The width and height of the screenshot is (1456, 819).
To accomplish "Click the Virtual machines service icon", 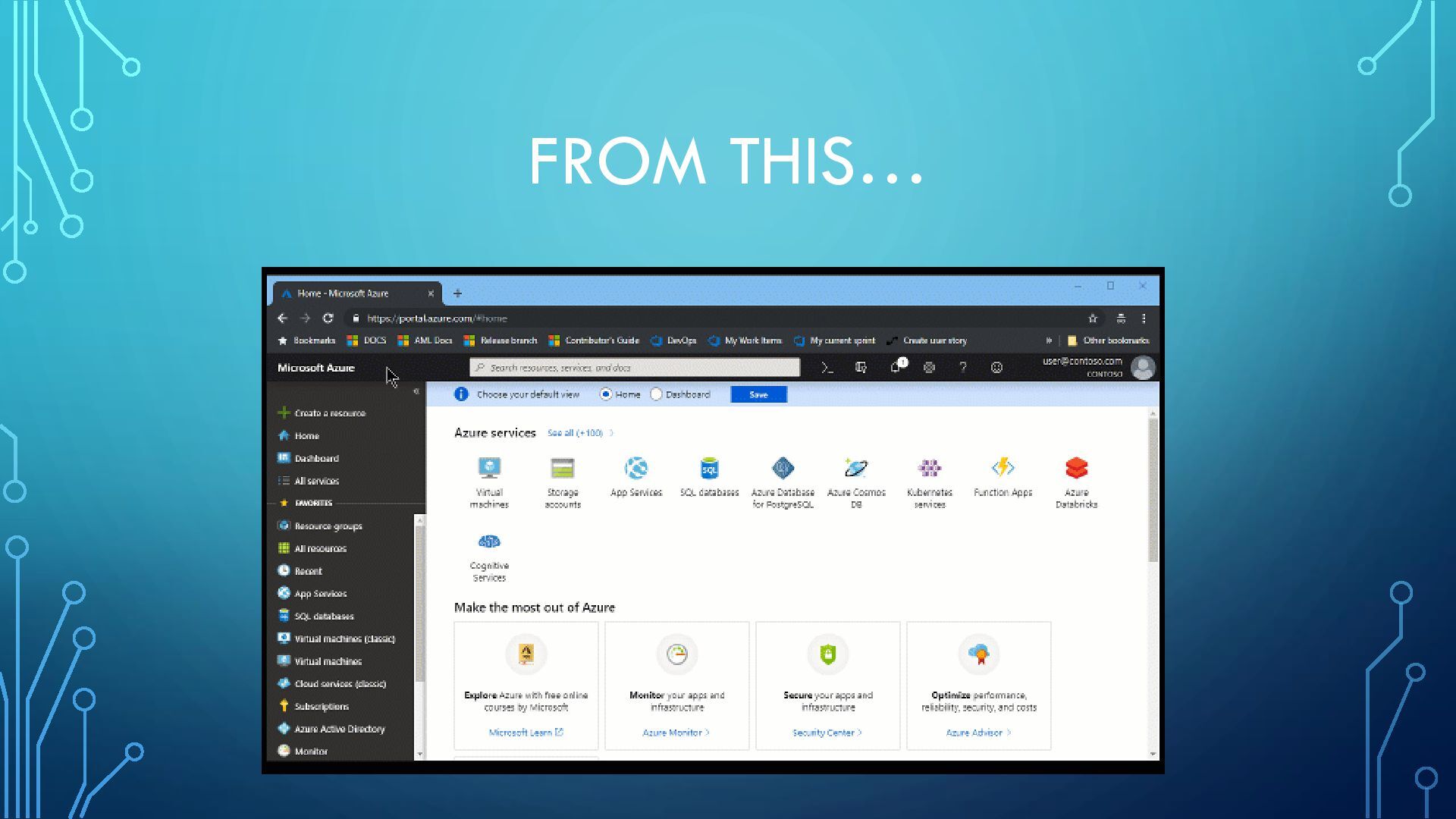I will click(x=489, y=468).
